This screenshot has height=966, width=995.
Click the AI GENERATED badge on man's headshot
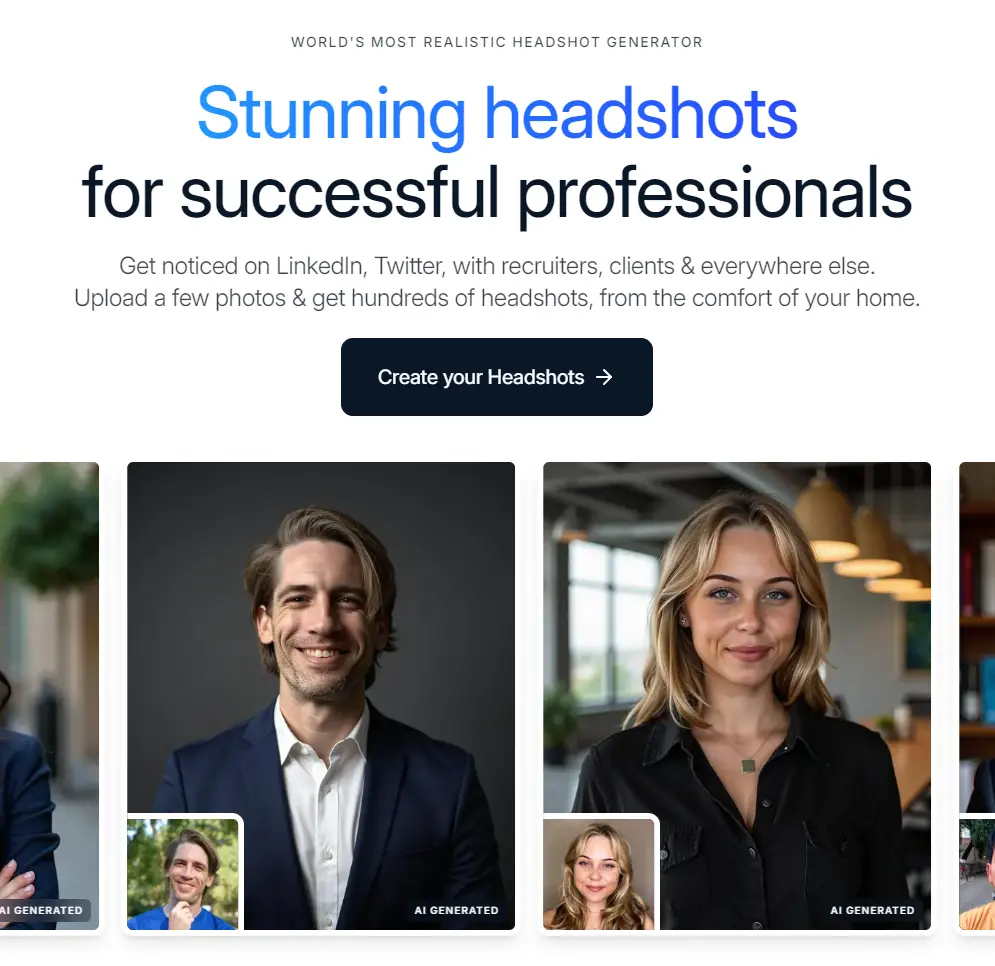click(456, 910)
